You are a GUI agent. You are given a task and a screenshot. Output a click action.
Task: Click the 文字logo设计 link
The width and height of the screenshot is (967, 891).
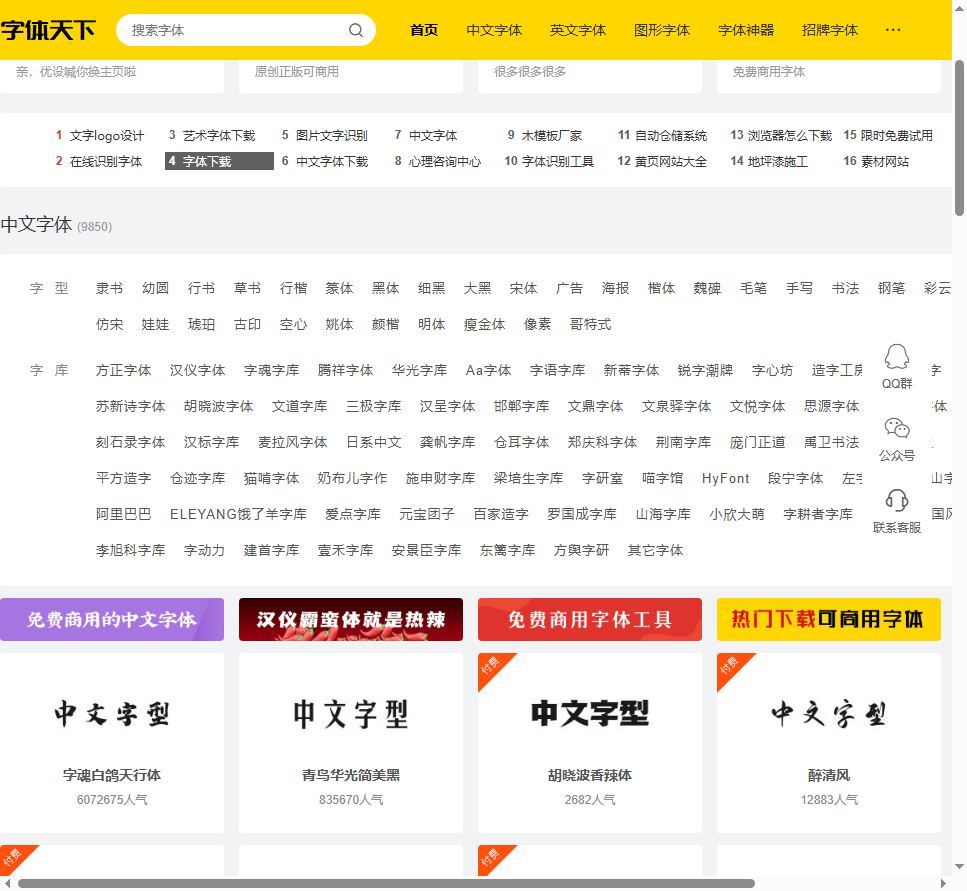[x=107, y=136]
